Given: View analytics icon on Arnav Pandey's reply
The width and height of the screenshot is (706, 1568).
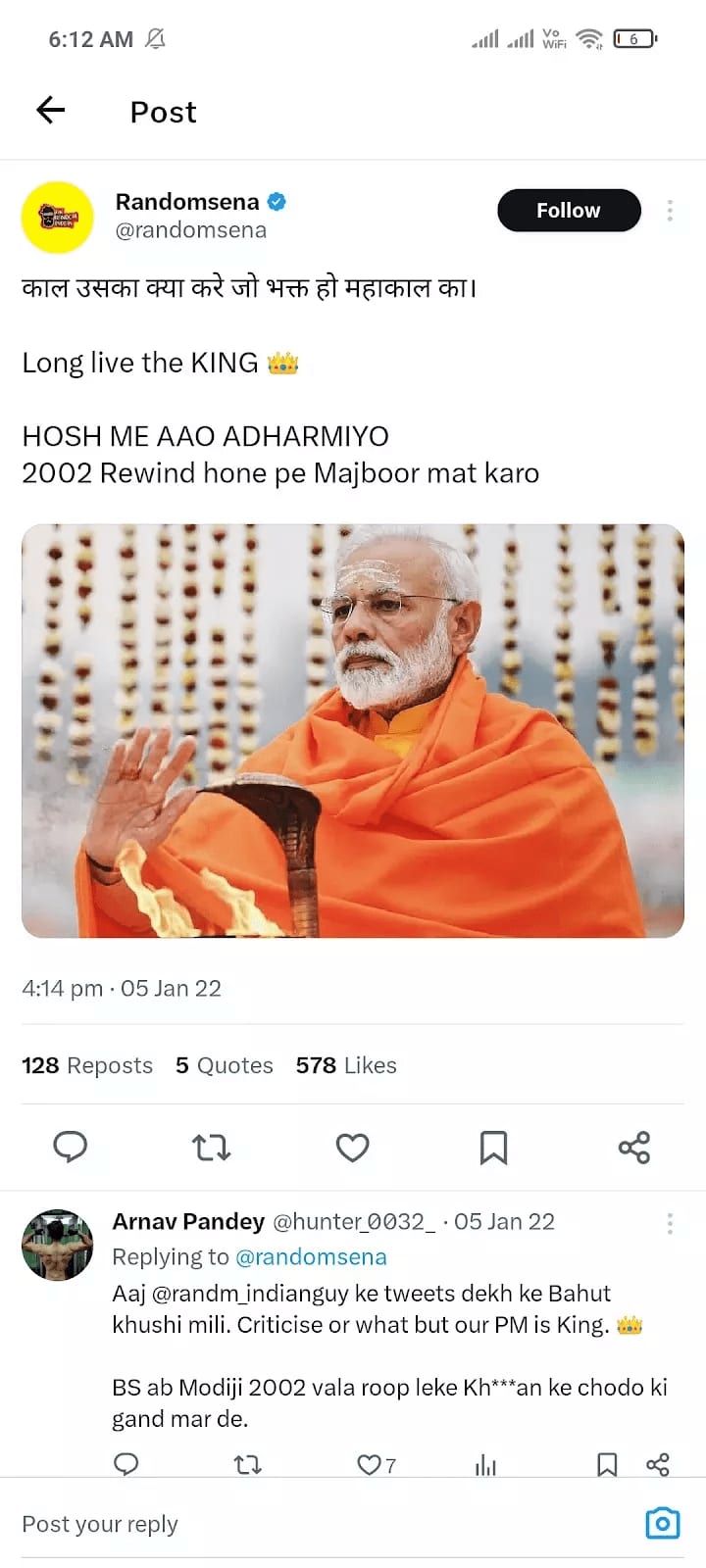Looking at the screenshot, I should pos(485,1465).
